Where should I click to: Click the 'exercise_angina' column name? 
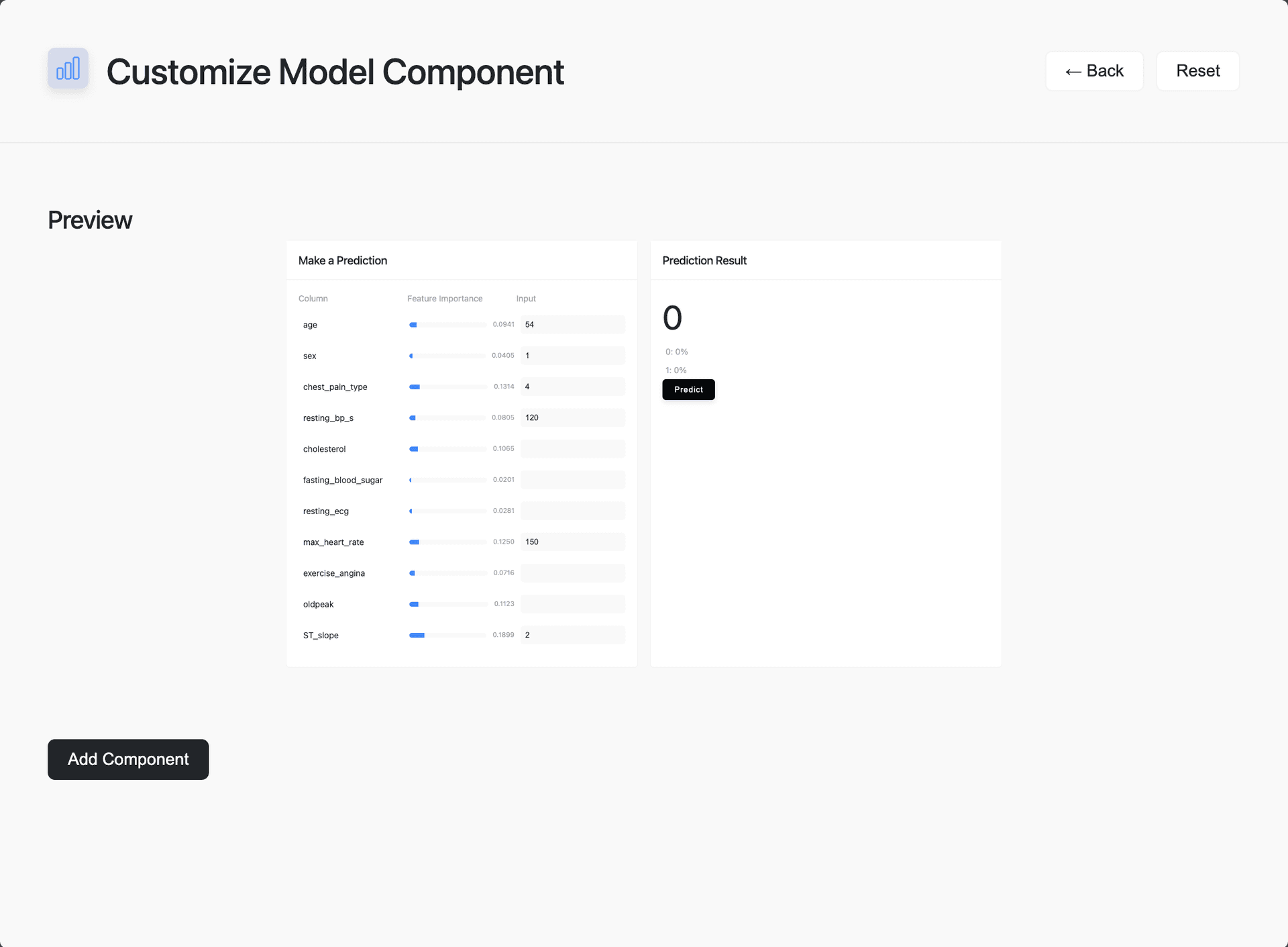click(334, 573)
